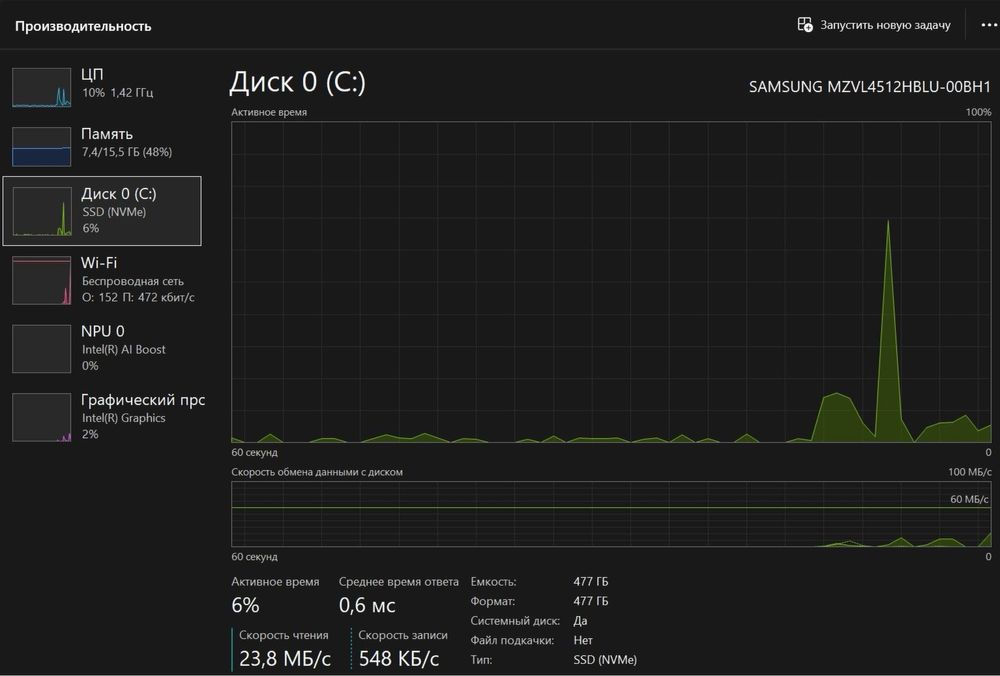Click the GPU mini graph thumbnail

point(41,418)
